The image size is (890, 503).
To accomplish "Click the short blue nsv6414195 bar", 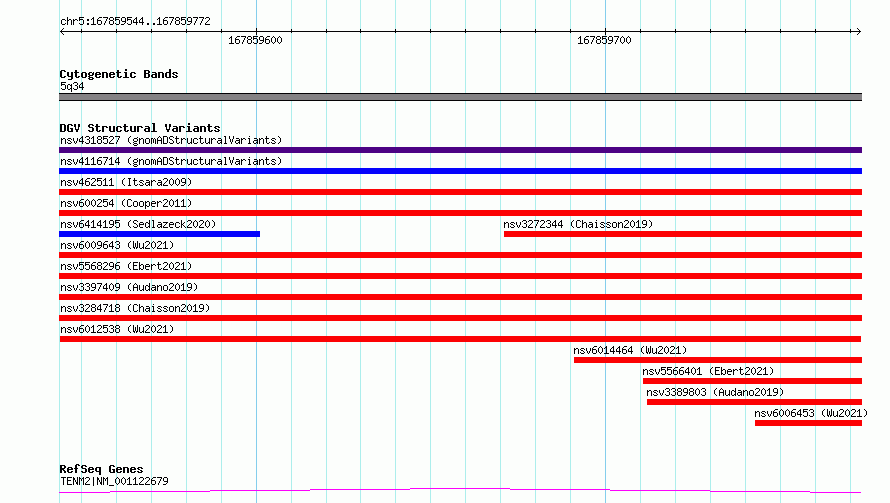I will (x=159, y=234).
